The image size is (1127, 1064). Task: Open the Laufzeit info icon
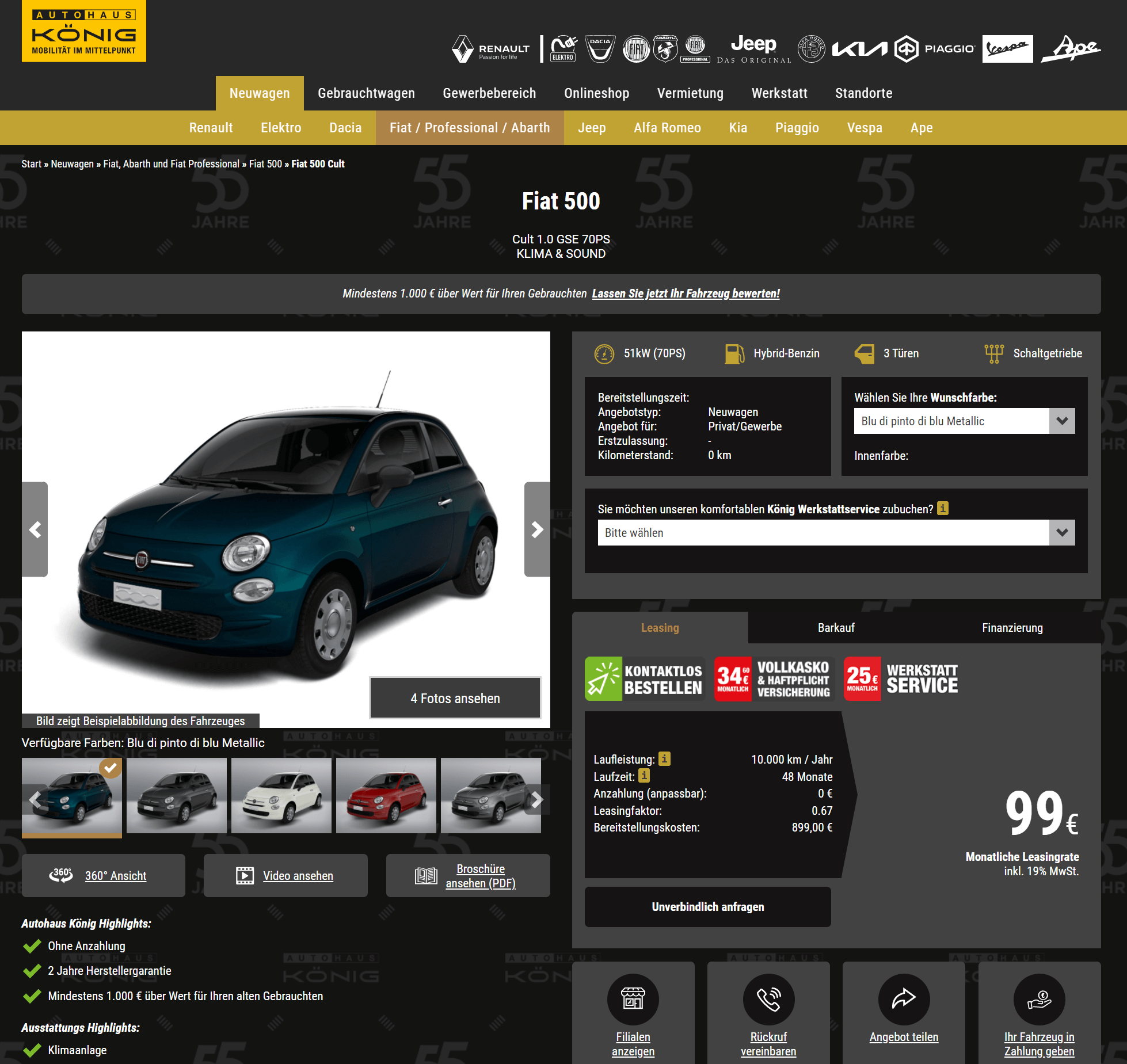click(644, 776)
